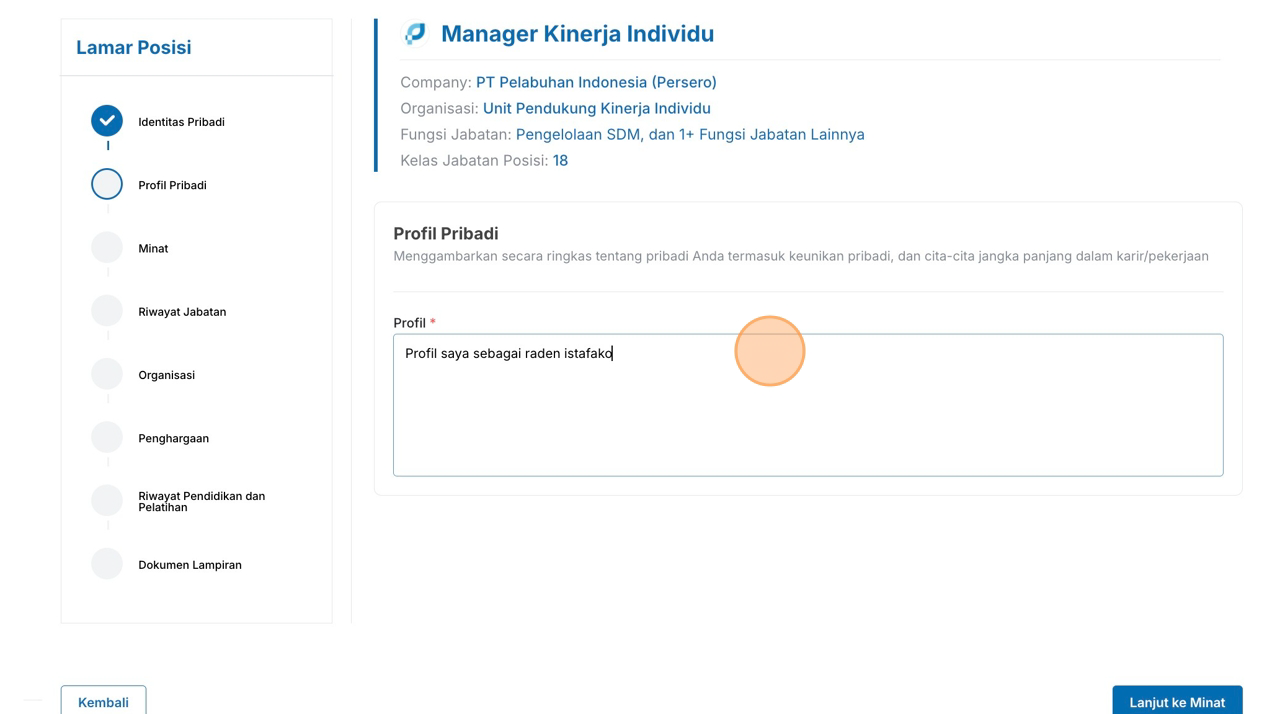The height and width of the screenshot is (714, 1280).
Task: Click the logo icon beside Manager Kinerja Individu
Action: 415,34
